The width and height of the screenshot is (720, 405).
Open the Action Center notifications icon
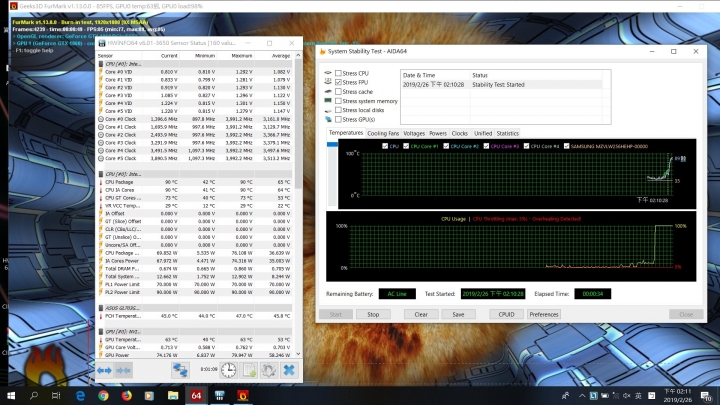click(706, 395)
